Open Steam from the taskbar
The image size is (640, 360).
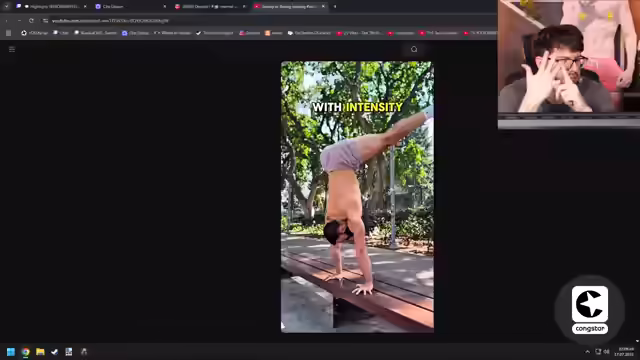(54, 351)
